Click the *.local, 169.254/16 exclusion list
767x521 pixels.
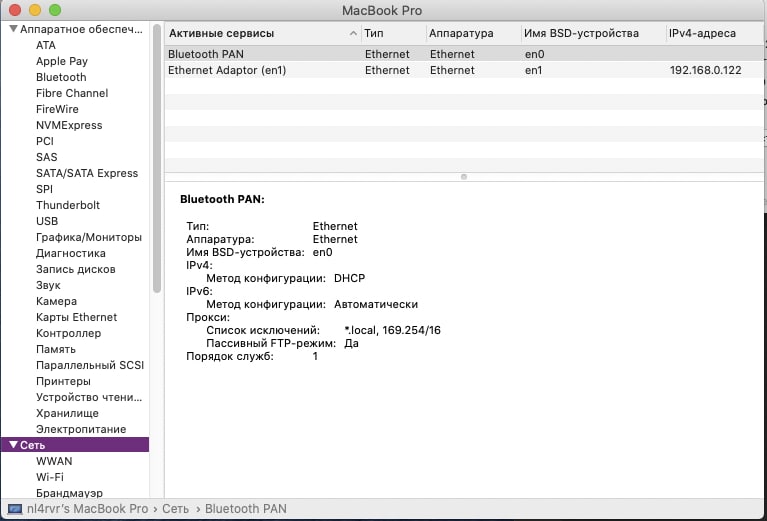coord(392,330)
